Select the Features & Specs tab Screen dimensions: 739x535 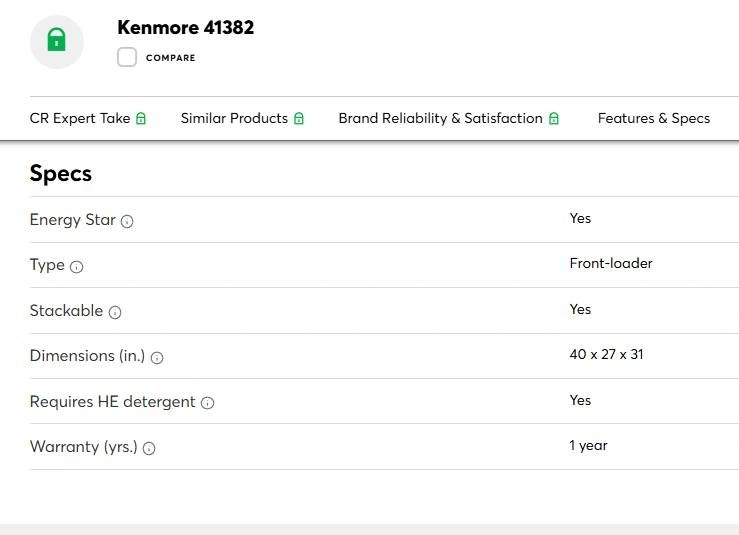653,118
